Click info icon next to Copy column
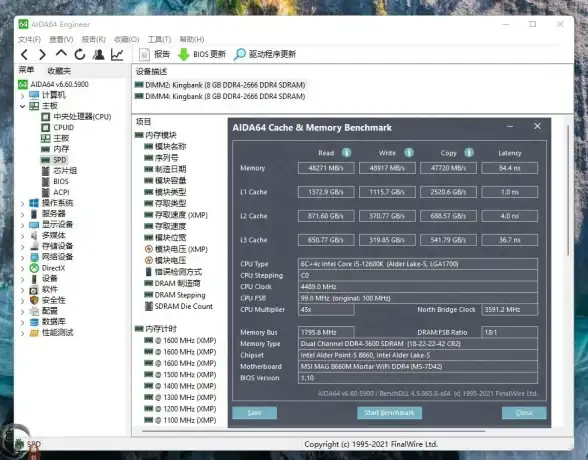 [469, 153]
